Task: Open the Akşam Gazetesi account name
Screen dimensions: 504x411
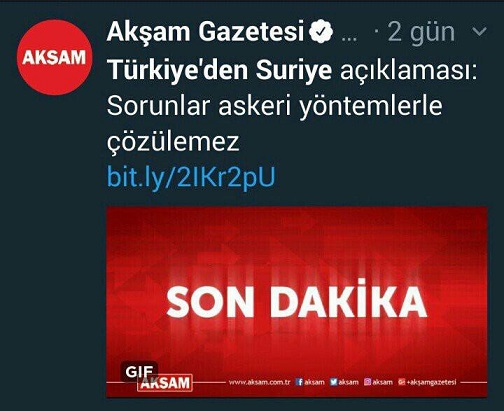Action: (205, 32)
